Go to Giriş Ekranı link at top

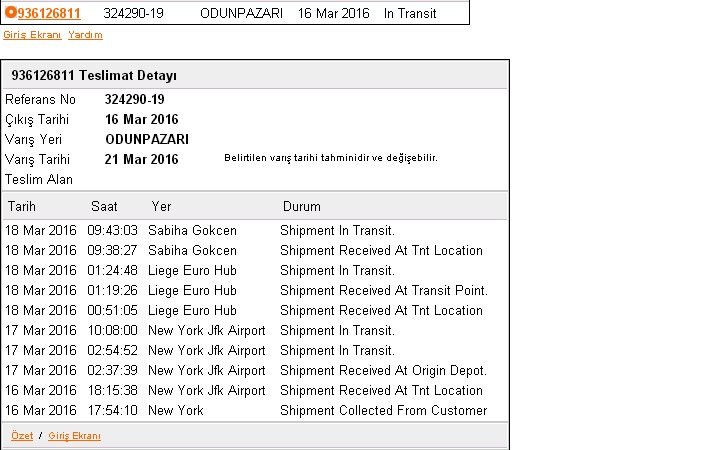(x=32, y=35)
